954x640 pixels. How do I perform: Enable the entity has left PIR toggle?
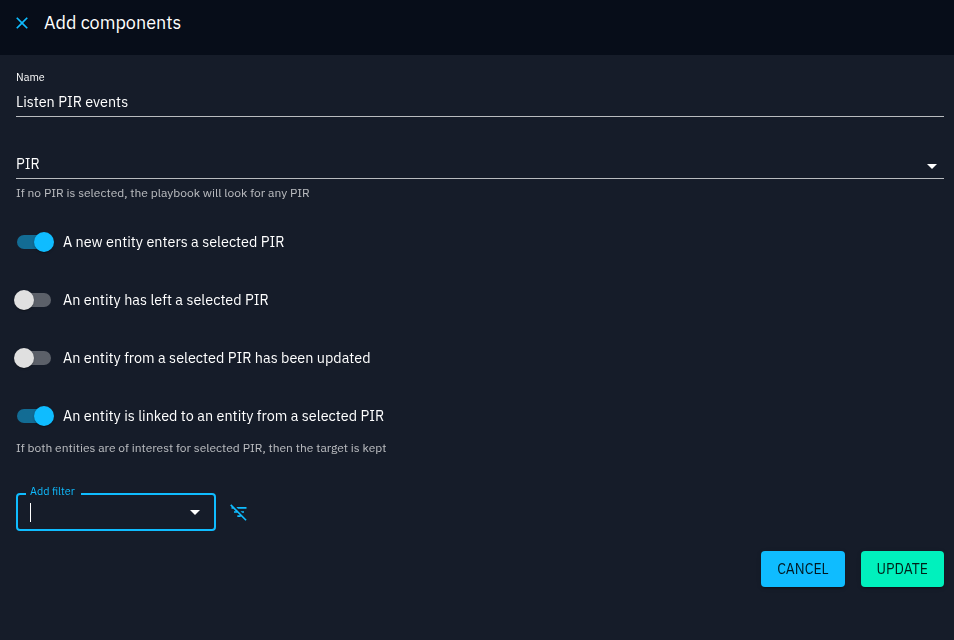(33, 300)
